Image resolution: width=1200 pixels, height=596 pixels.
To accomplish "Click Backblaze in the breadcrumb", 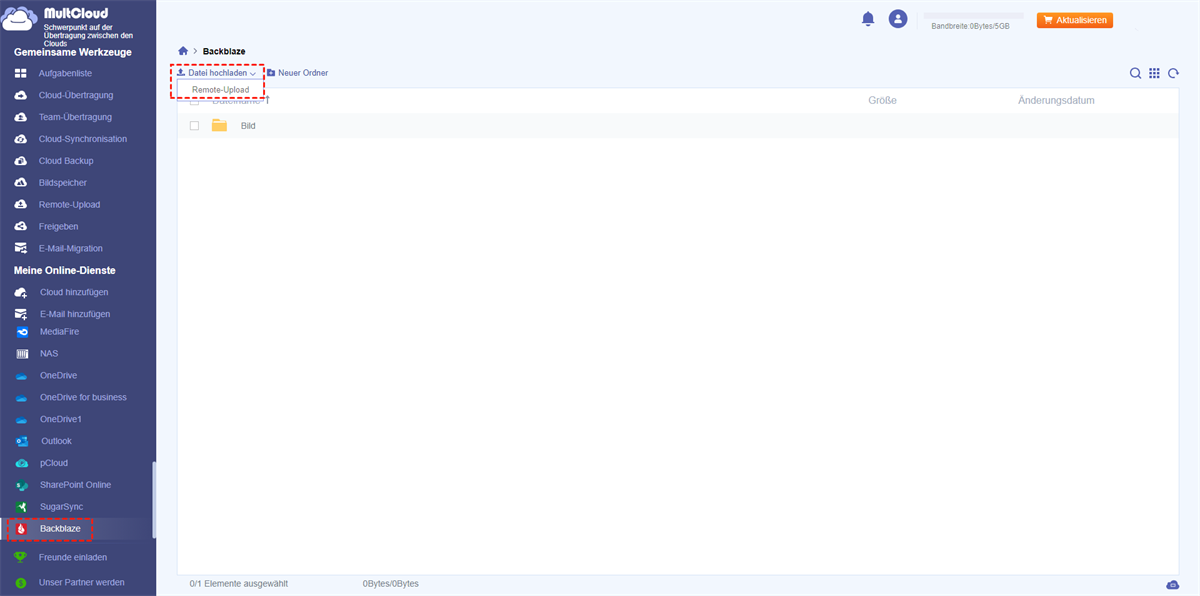I will [224, 51].
